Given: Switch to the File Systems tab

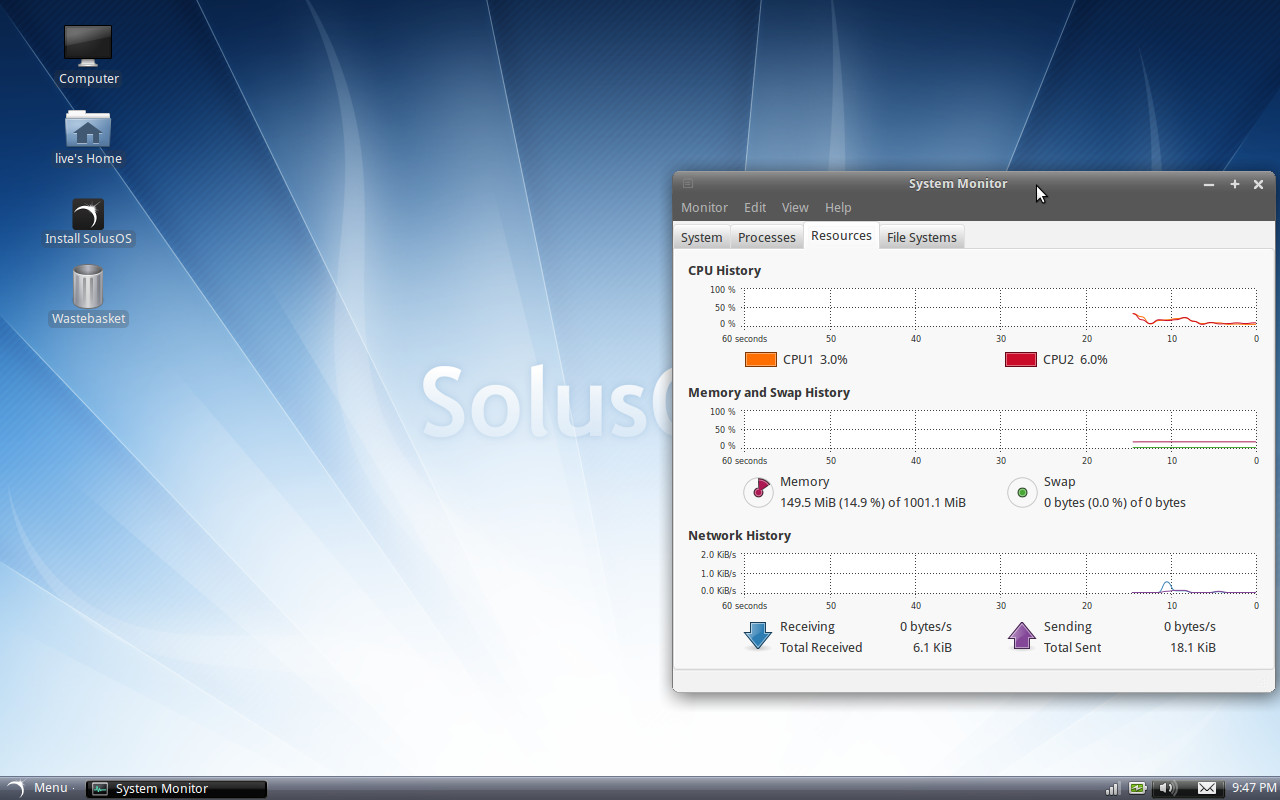Looking at the screenshot, I should tap(921, 236).
